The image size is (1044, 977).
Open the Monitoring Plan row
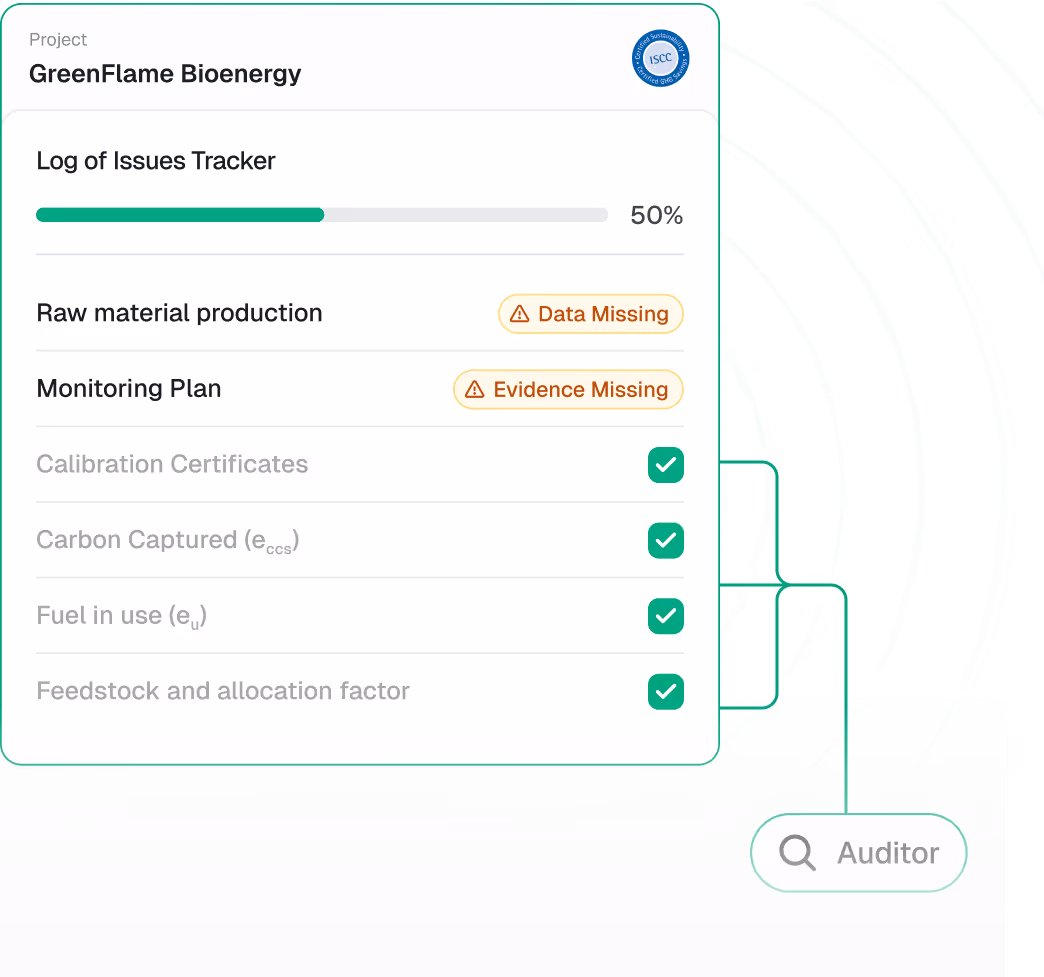(x=360, y=389)
